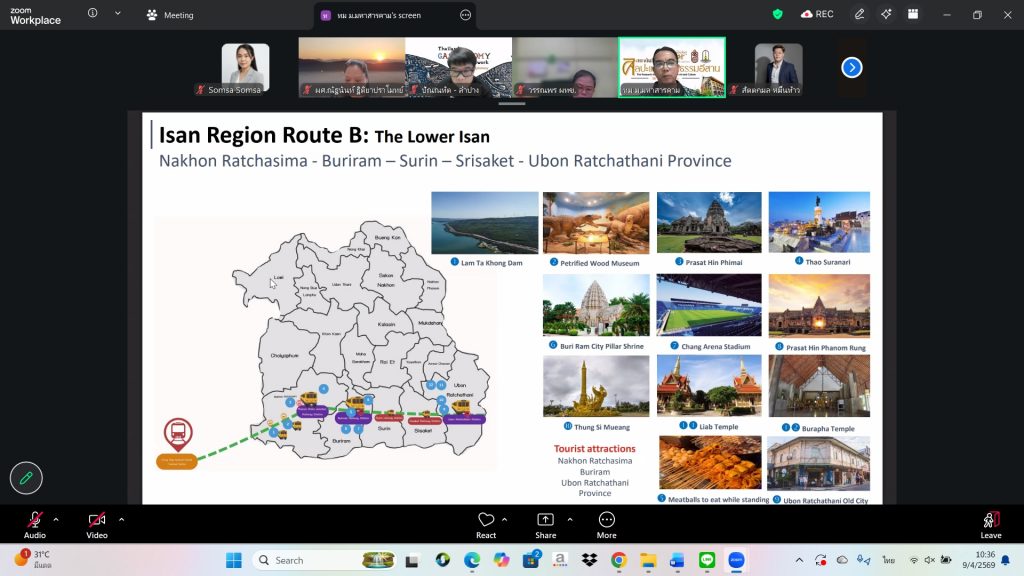The height and width of the screenshot is (576, 1024).
Task: Open the AI Companion sparkle icon
Action: 886,14
